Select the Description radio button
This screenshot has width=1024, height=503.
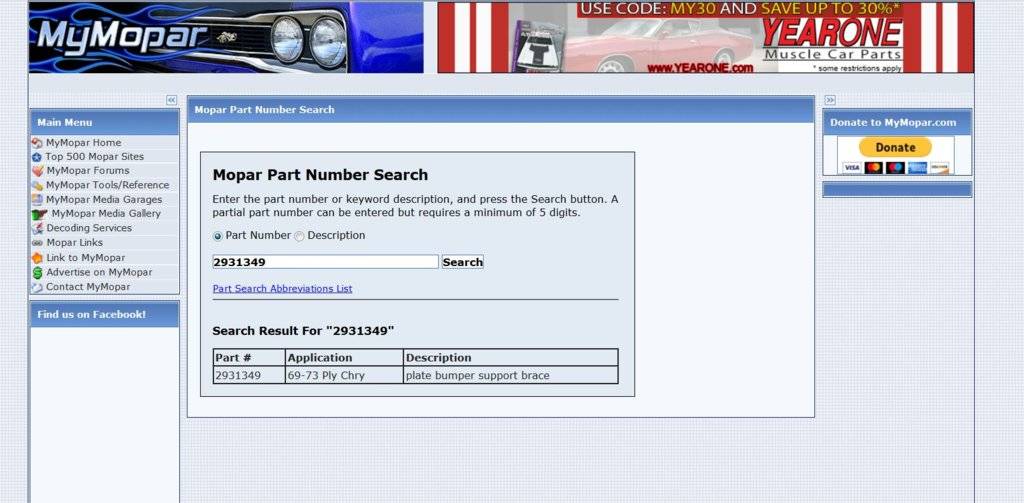coord(299,236)
